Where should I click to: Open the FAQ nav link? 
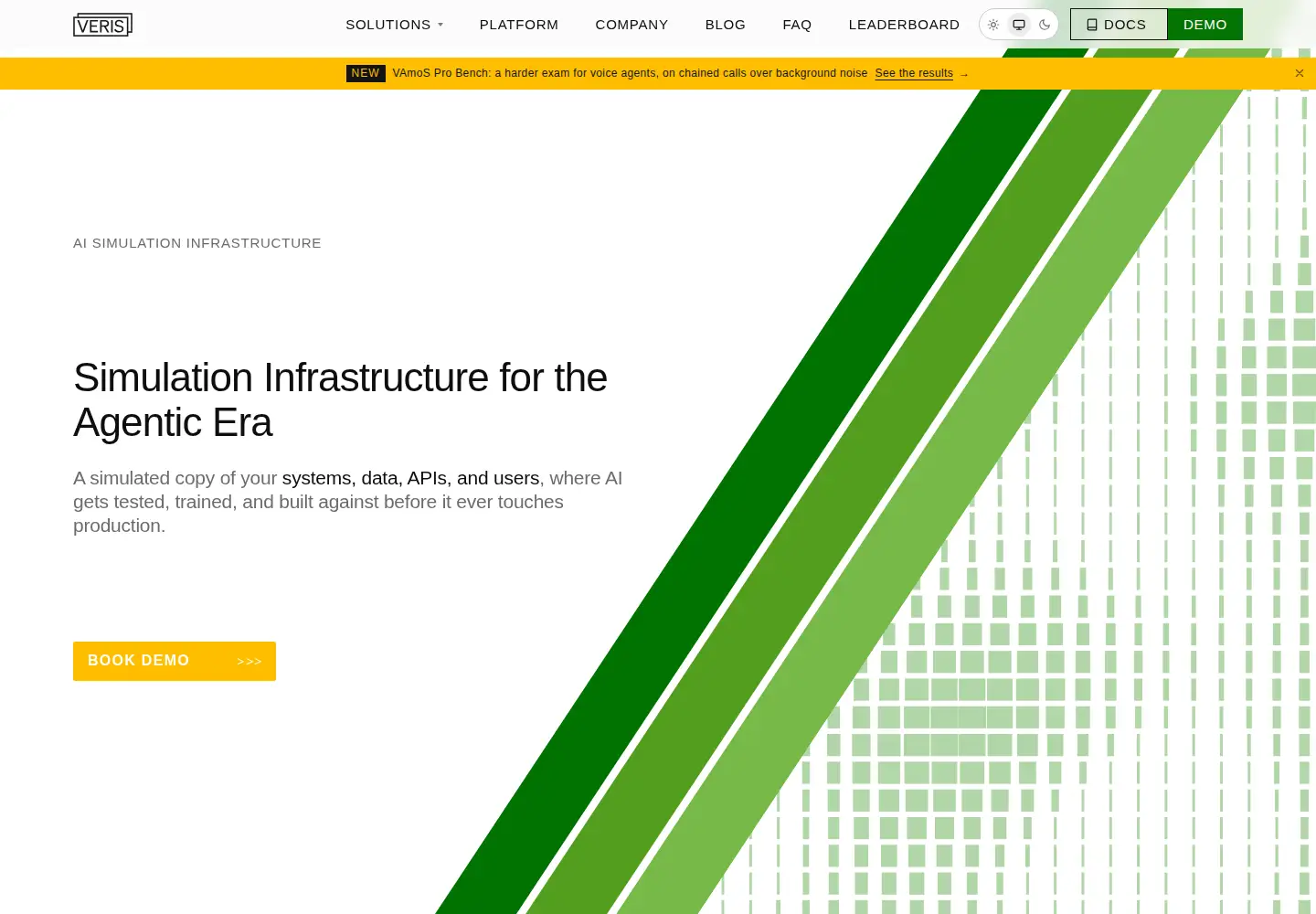(x=797, y=25)
